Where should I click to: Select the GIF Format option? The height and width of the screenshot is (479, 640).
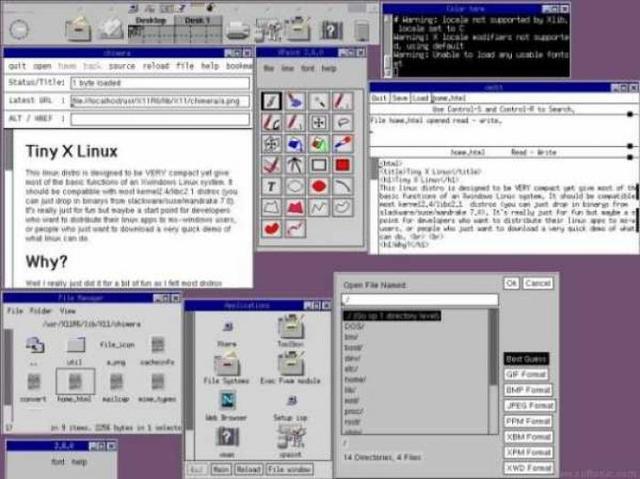[526, 374]
